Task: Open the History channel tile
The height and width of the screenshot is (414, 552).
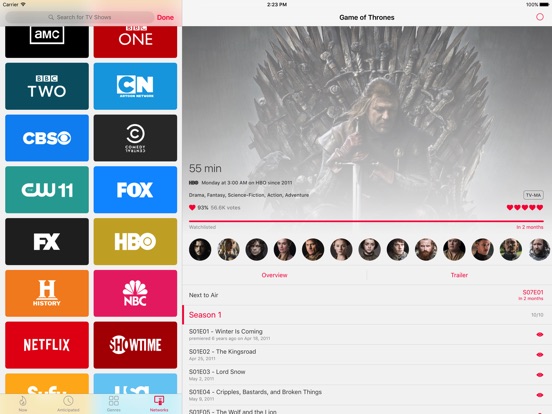Action: 47,293
